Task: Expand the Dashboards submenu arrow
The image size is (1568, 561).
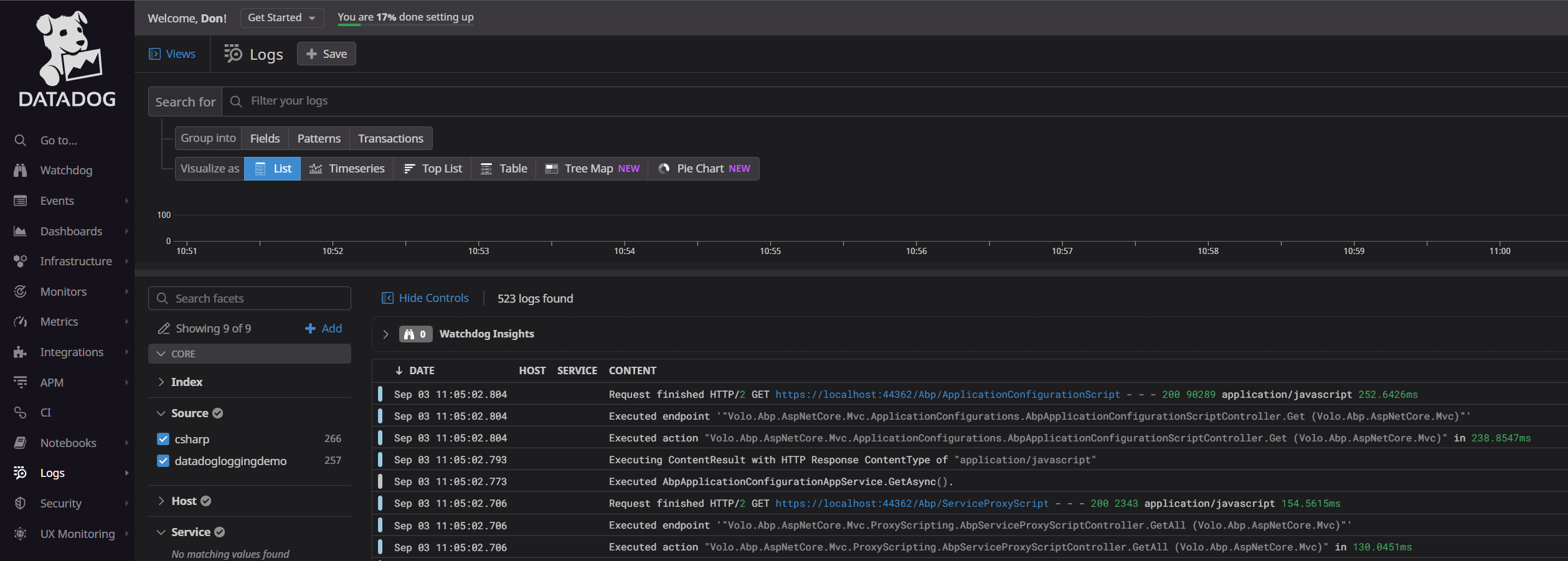Action: coord(126,231)
